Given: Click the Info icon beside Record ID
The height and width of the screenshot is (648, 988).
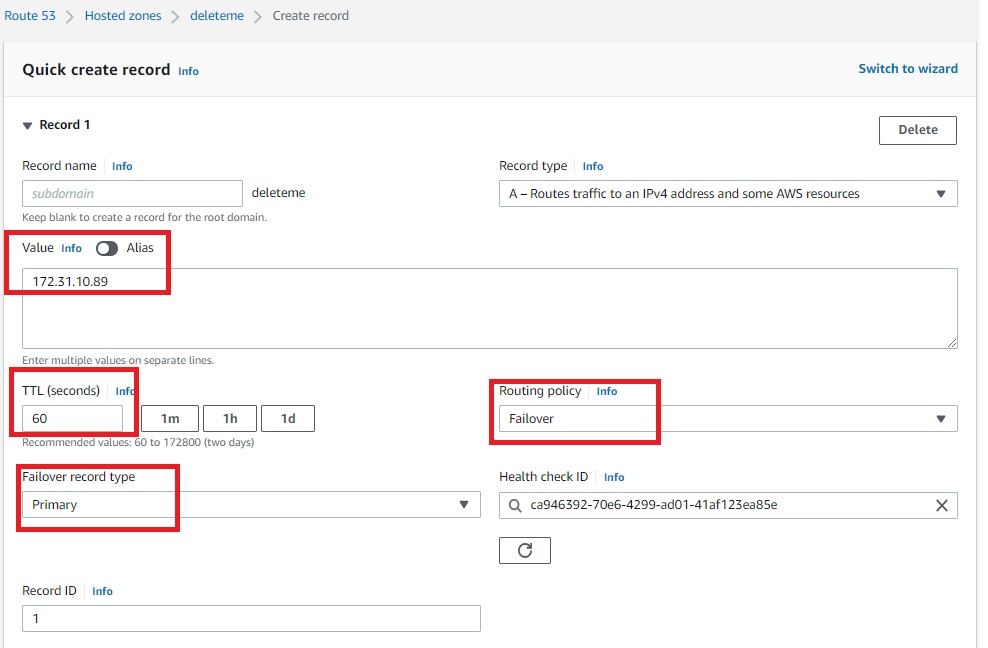Looking at the screenshot, I should pyautogui.click(x=101, y=590).
